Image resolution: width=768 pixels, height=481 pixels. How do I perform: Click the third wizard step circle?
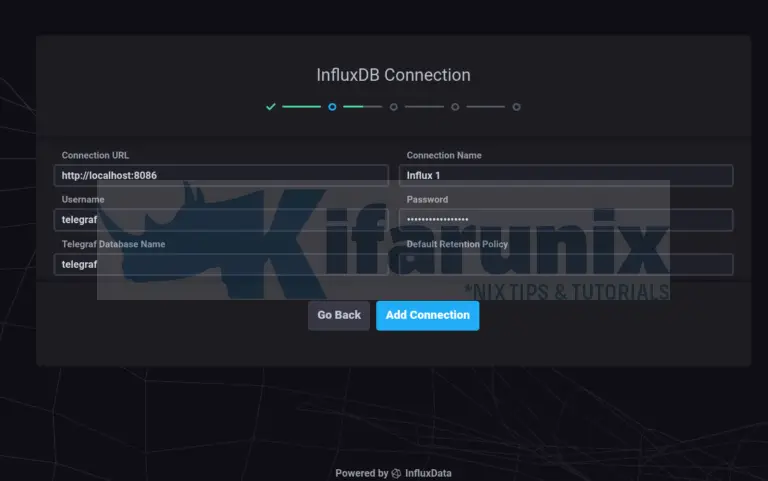[x=393, y=106]
